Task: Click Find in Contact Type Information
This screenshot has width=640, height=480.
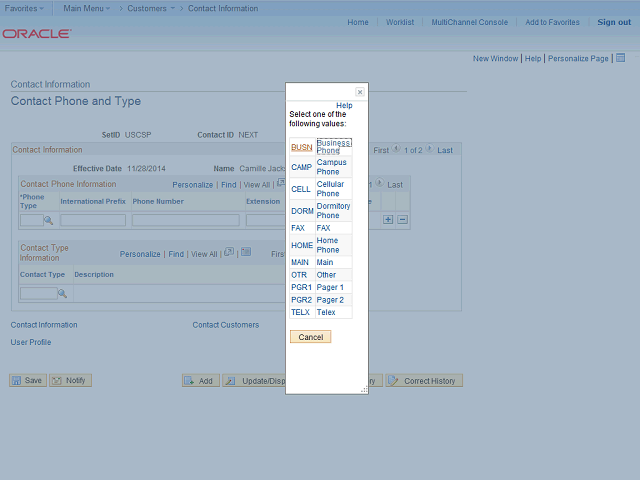Action: point(176,254)
